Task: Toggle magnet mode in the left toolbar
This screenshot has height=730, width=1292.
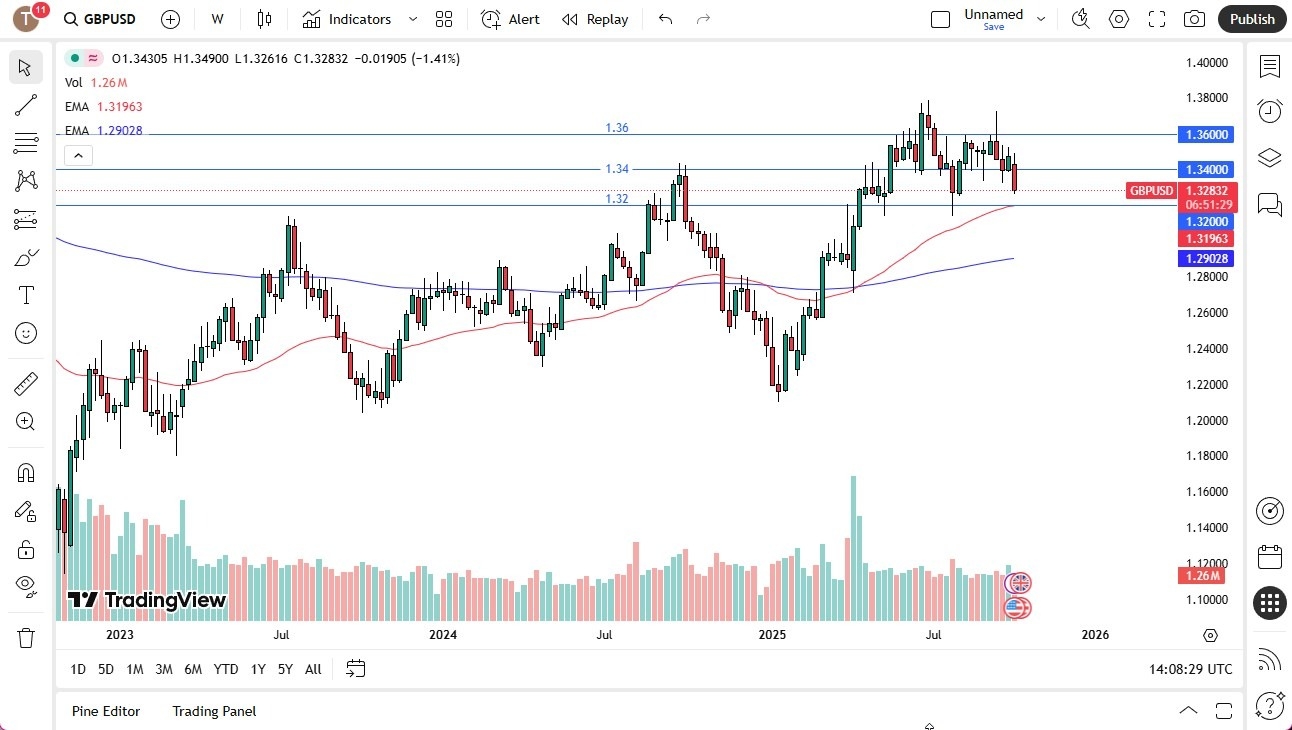Action: [x=26, y=472]
